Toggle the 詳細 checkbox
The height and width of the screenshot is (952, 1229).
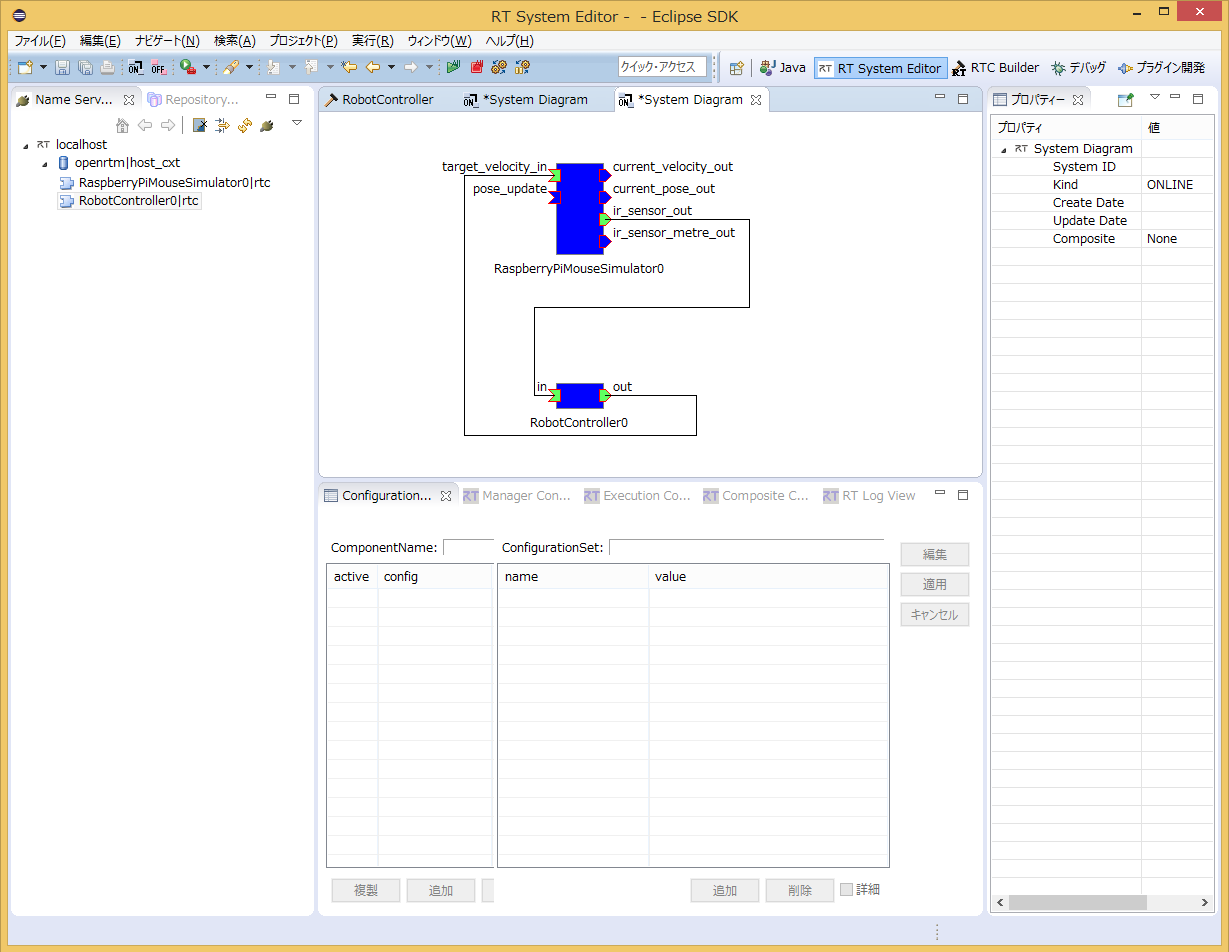point(847,889)
